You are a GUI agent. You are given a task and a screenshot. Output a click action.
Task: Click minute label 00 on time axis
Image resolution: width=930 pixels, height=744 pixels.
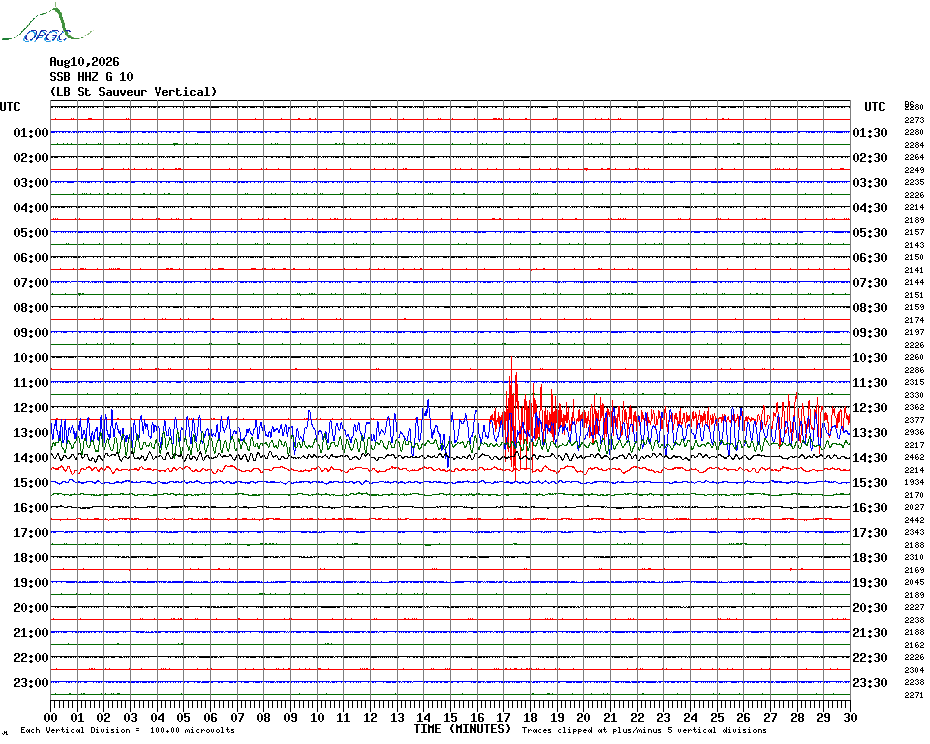point(51,717)
